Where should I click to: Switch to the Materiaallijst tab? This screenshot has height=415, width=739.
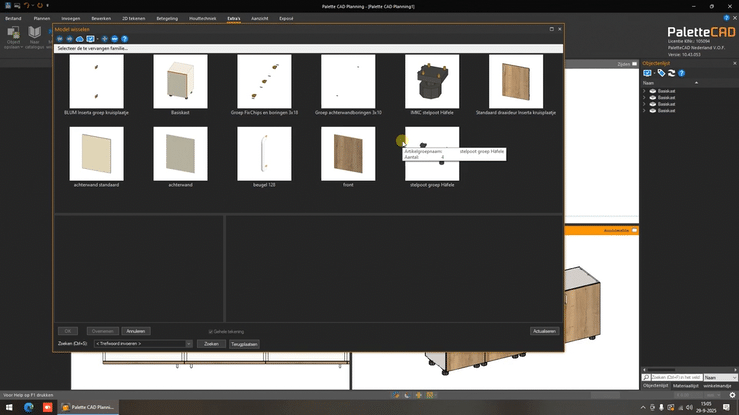(x=684, y=386)
